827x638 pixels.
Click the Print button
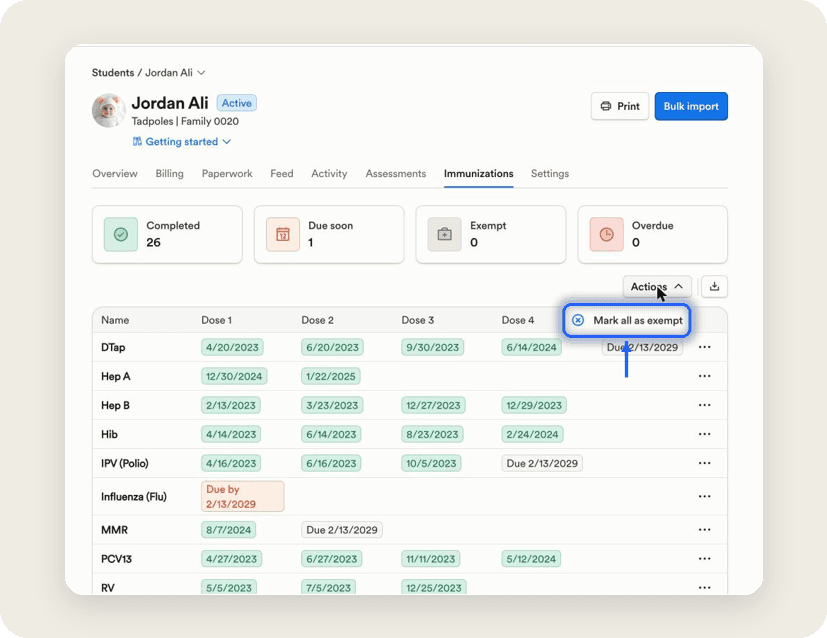tap(620, 106)
